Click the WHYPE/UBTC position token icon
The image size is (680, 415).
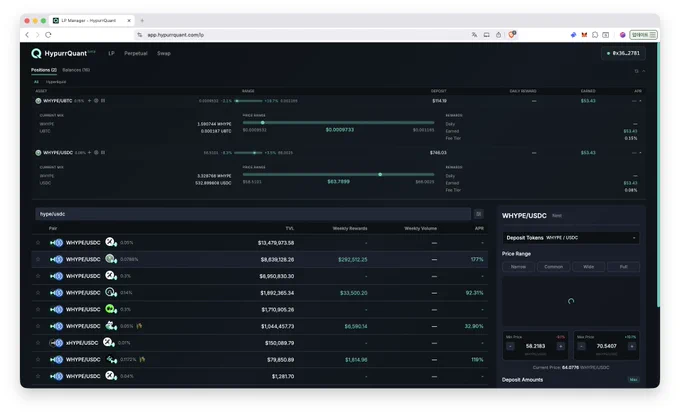point(38,101)
